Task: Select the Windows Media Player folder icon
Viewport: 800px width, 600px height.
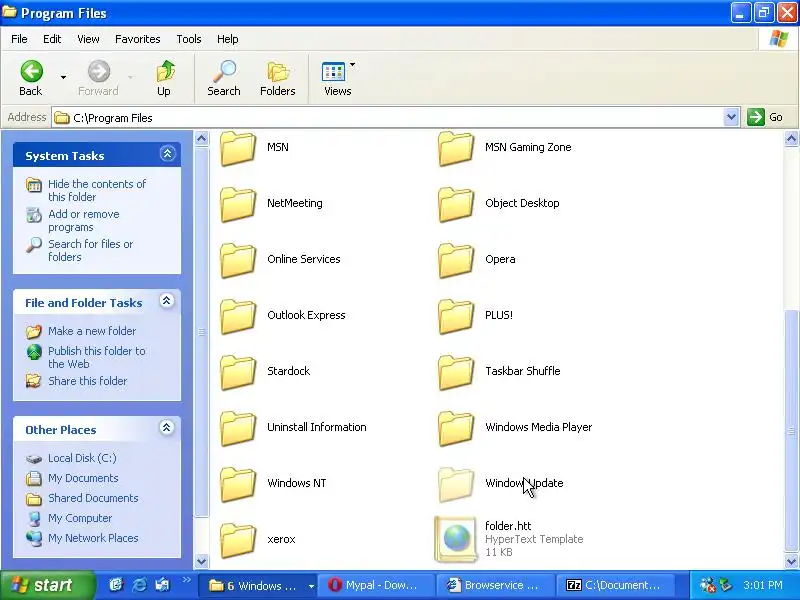Action: [x=456, y=429]
